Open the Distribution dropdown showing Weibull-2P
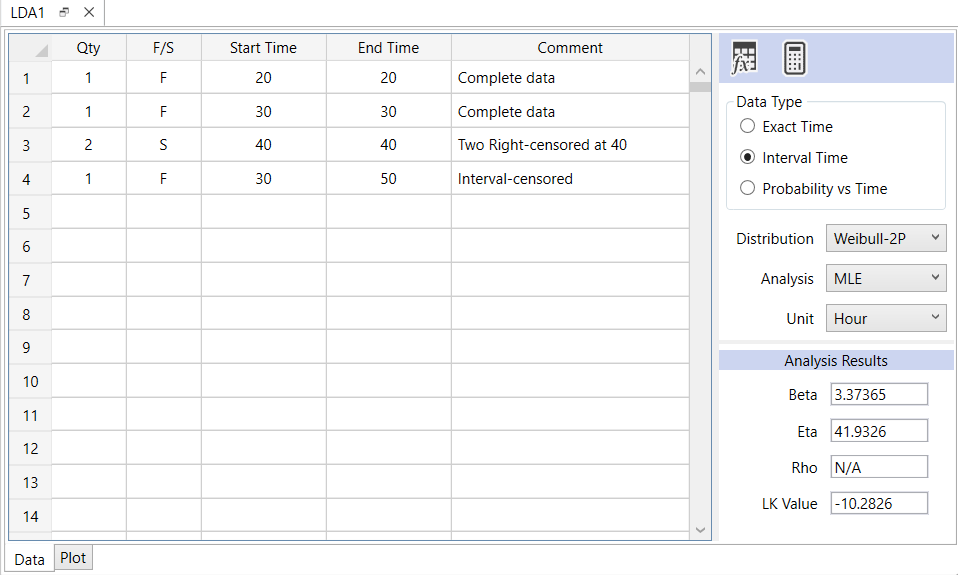958x575 pixels. pyautogui.click(x=886, y=238)
